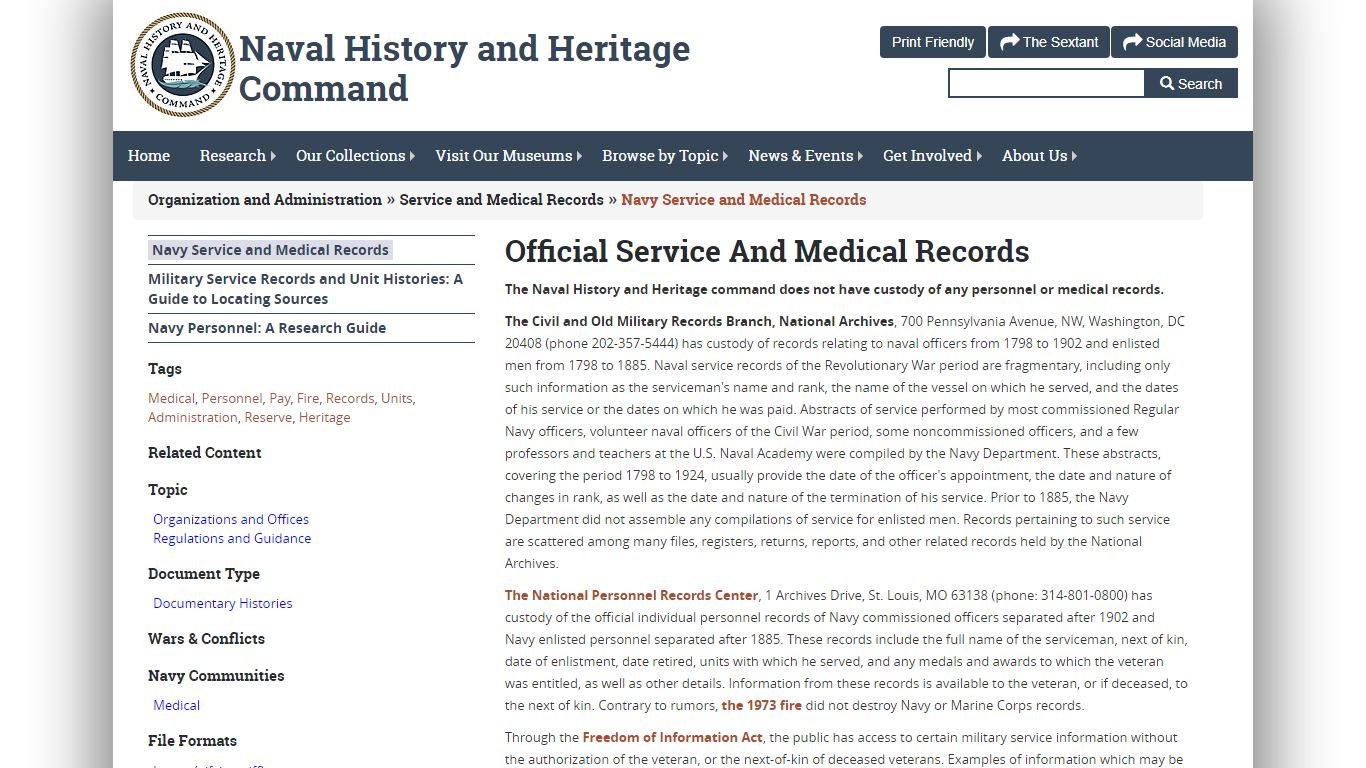Click the Pay tag
This screenshot has height=768, width=1366.
point(279,398)
